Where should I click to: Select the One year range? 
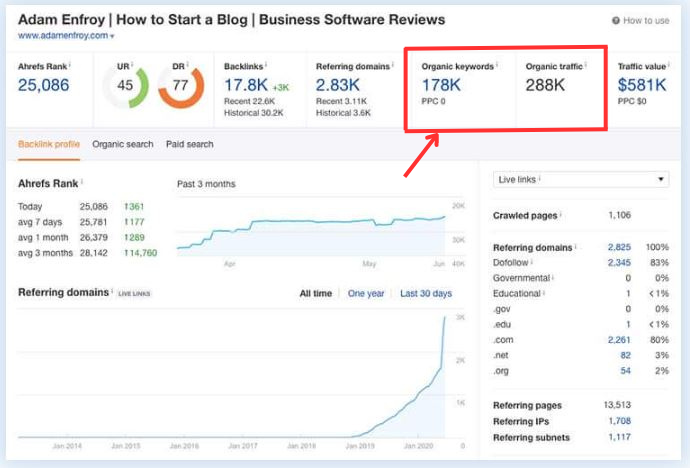click(x=366, y=293)
